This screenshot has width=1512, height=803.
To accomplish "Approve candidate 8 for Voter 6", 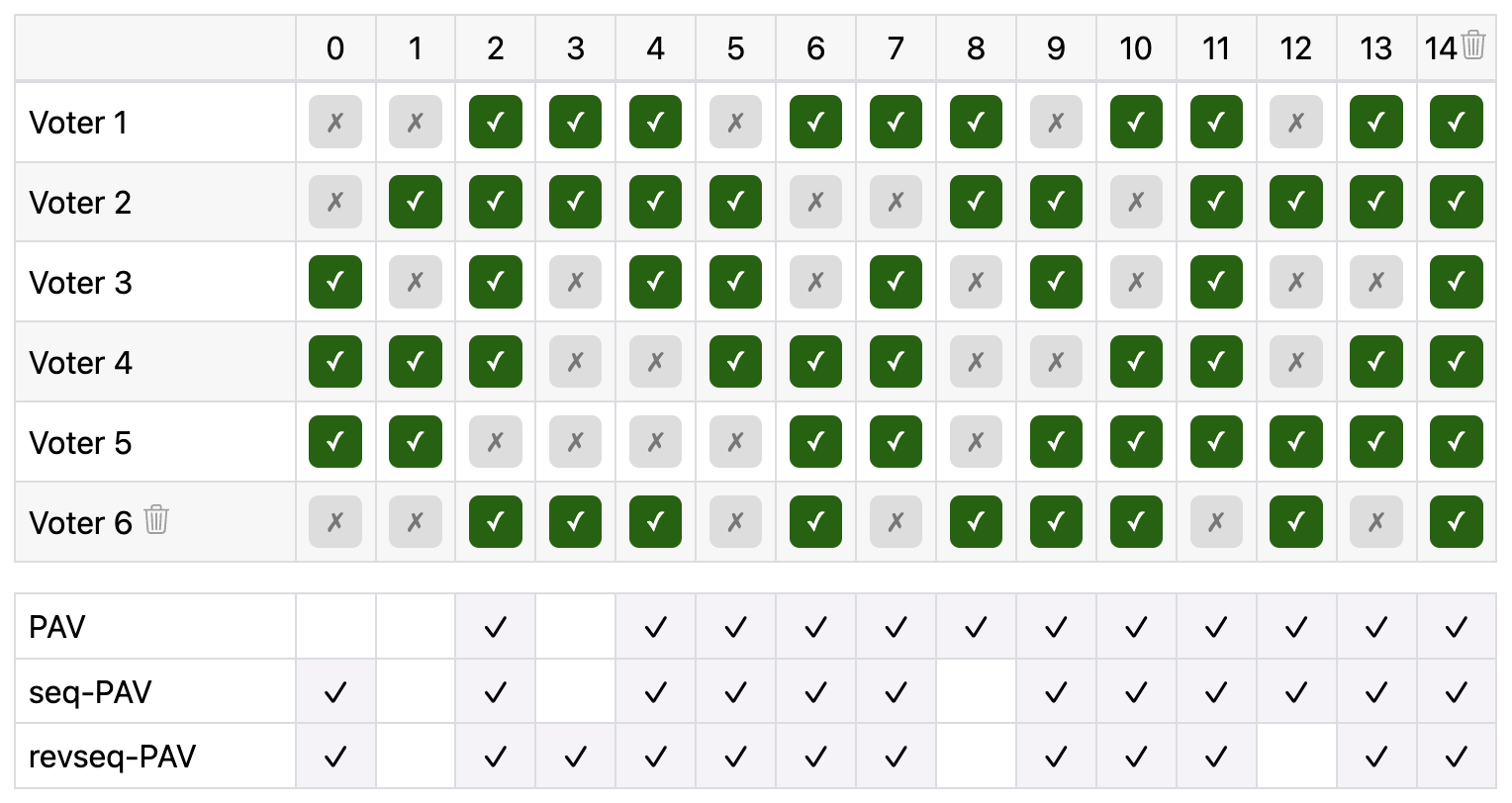I will pos(976,521).
